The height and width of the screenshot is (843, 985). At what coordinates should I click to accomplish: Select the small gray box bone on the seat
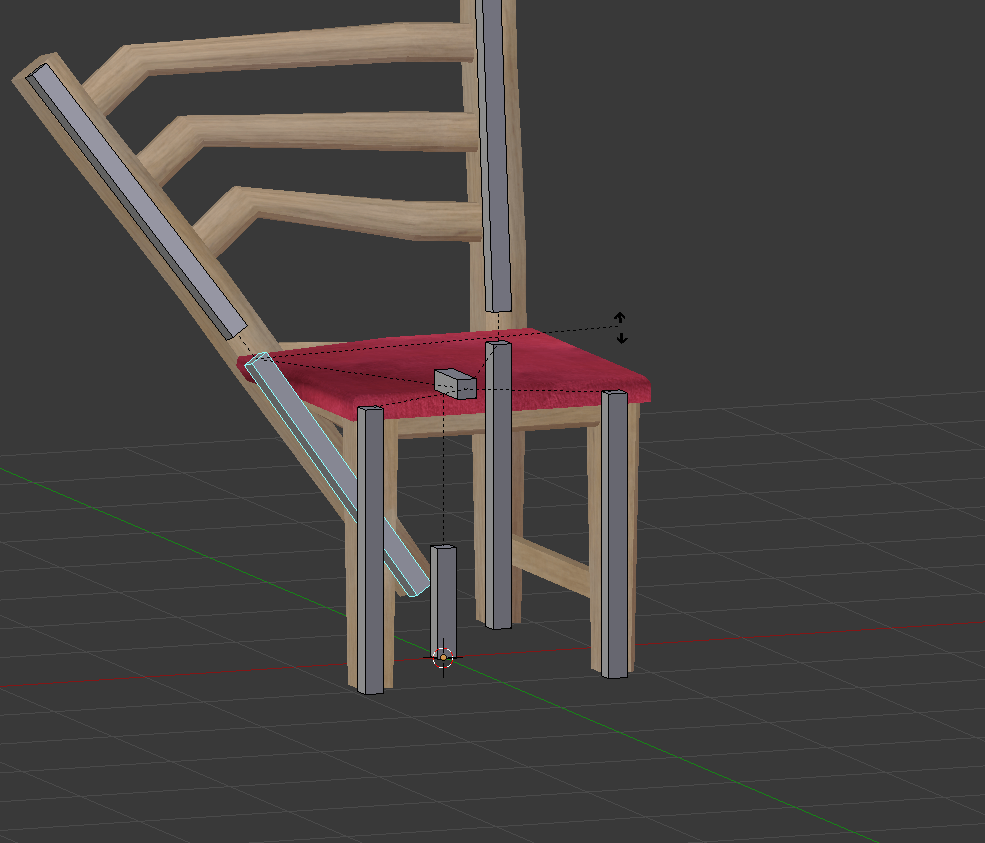coord(456,383)
